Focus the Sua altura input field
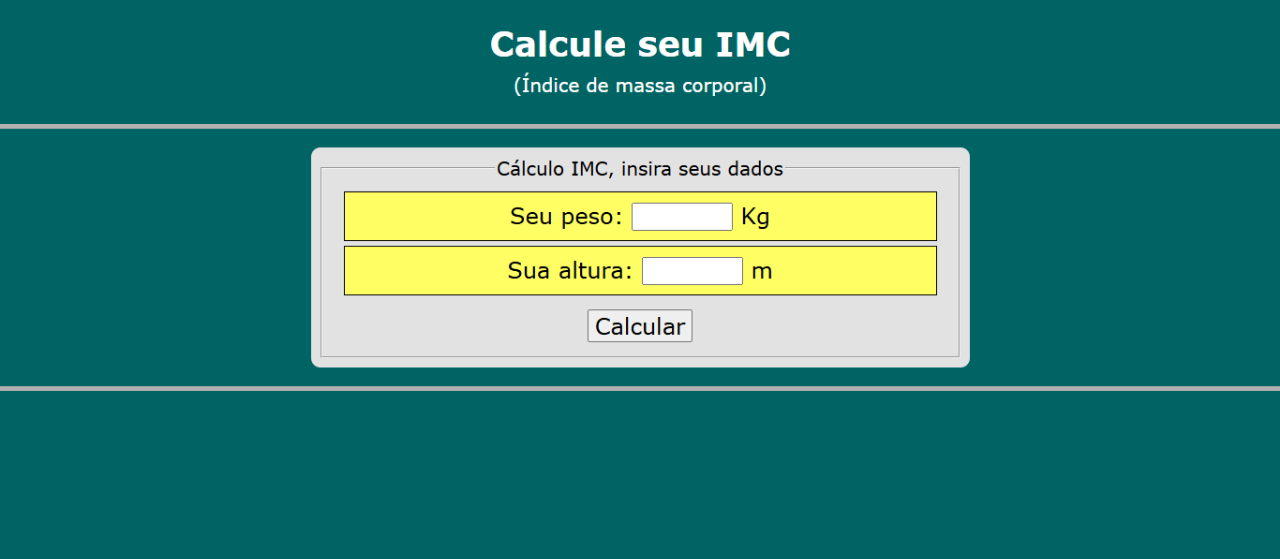Viewport: 1280px width, 559px height. [692, 271]
